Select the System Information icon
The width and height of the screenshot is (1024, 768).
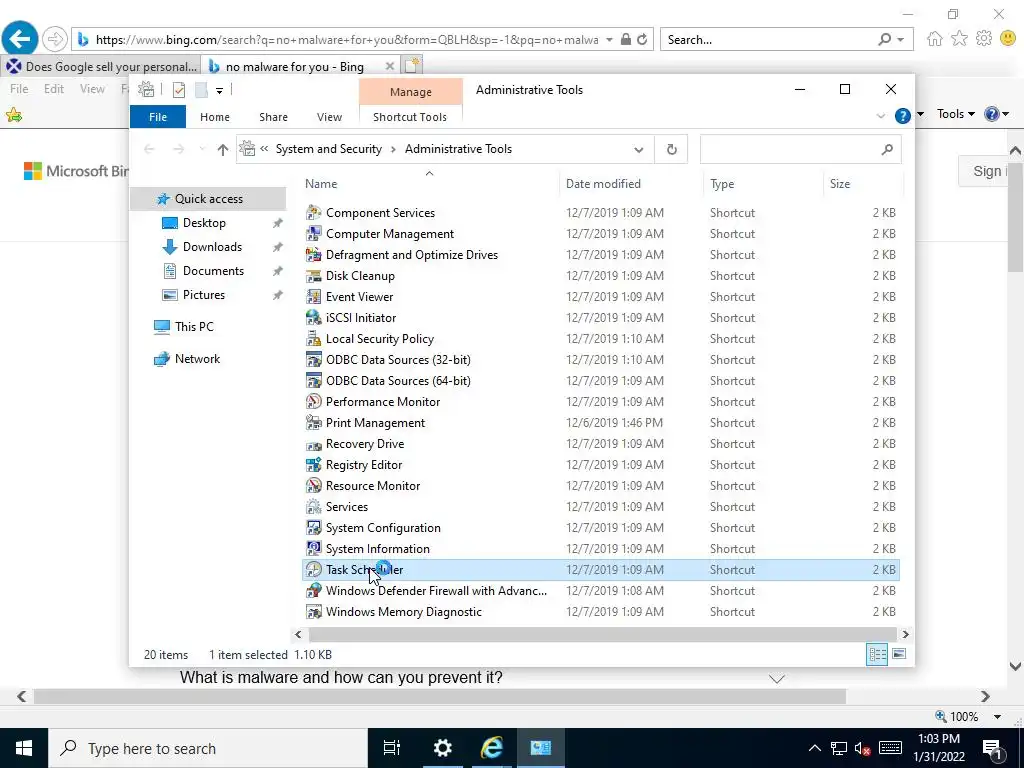[x=314, y=549]
